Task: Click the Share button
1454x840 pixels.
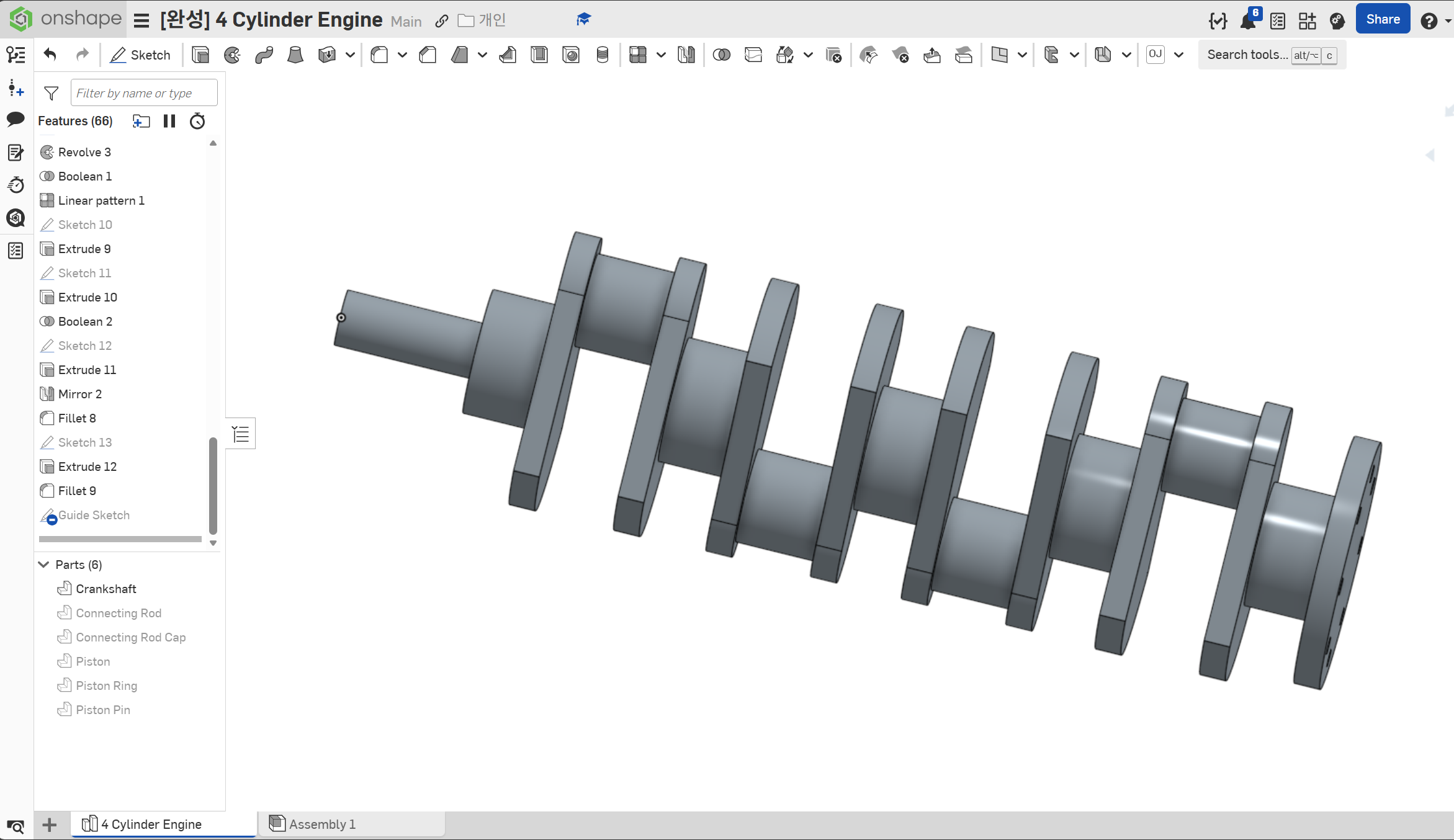Action: [1383, 19]
